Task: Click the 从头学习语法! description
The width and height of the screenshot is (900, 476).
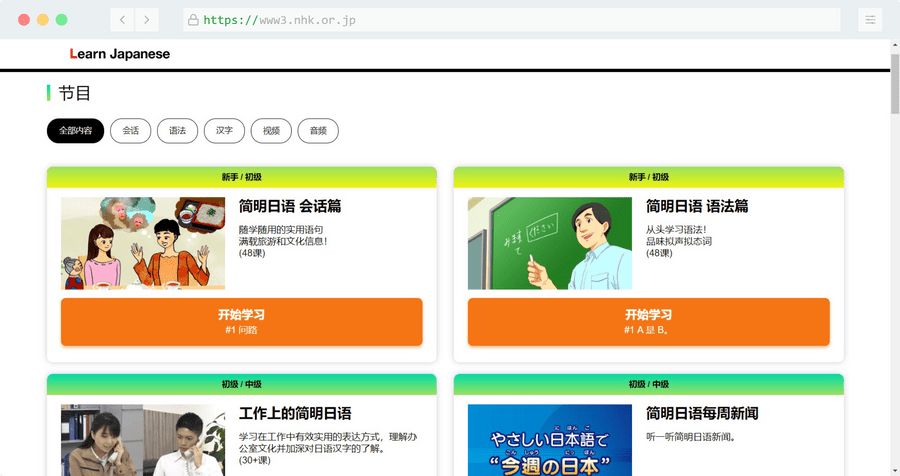Action: tap(676, 230)
